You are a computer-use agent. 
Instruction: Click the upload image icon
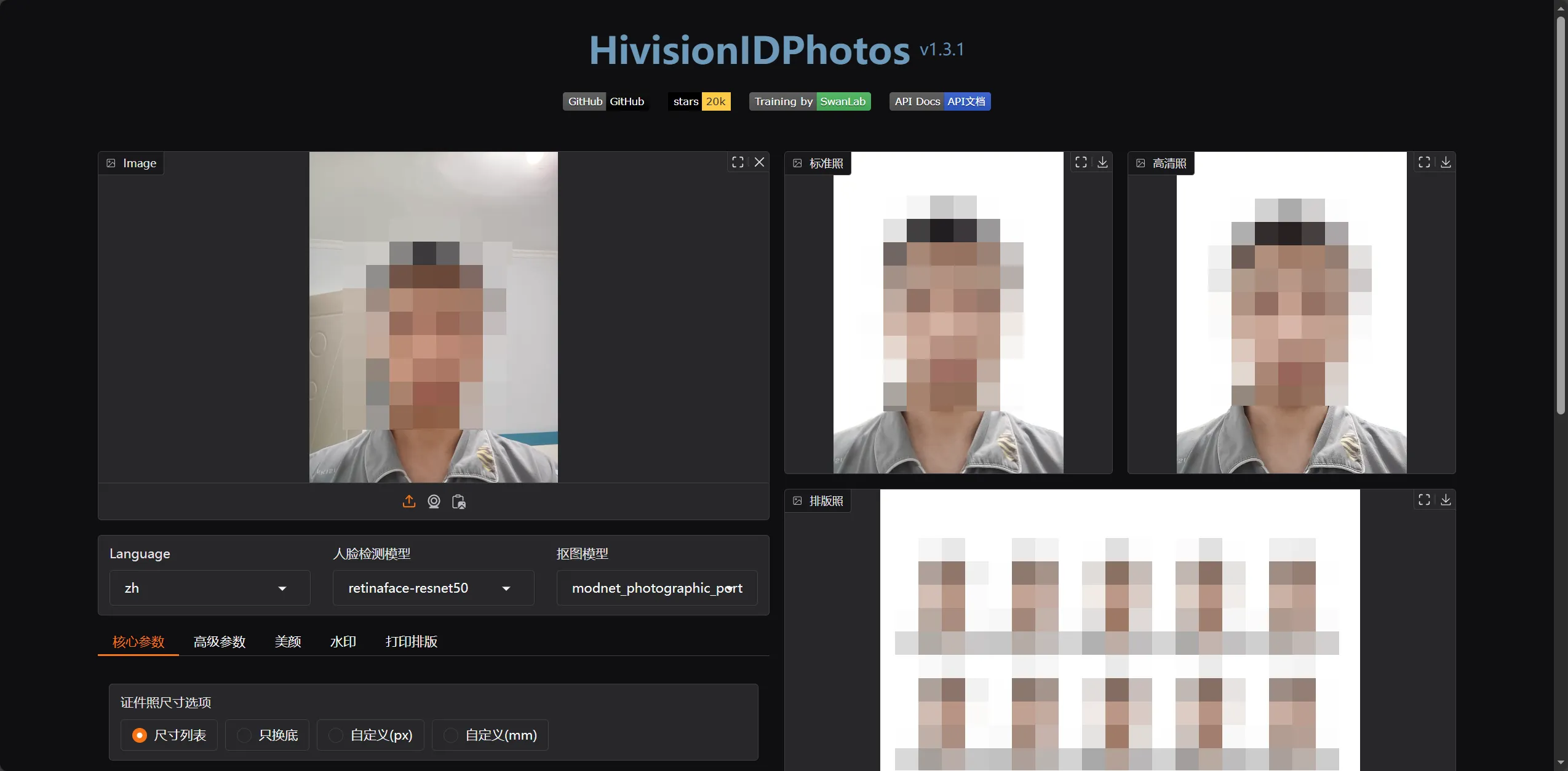click(409, 502)
